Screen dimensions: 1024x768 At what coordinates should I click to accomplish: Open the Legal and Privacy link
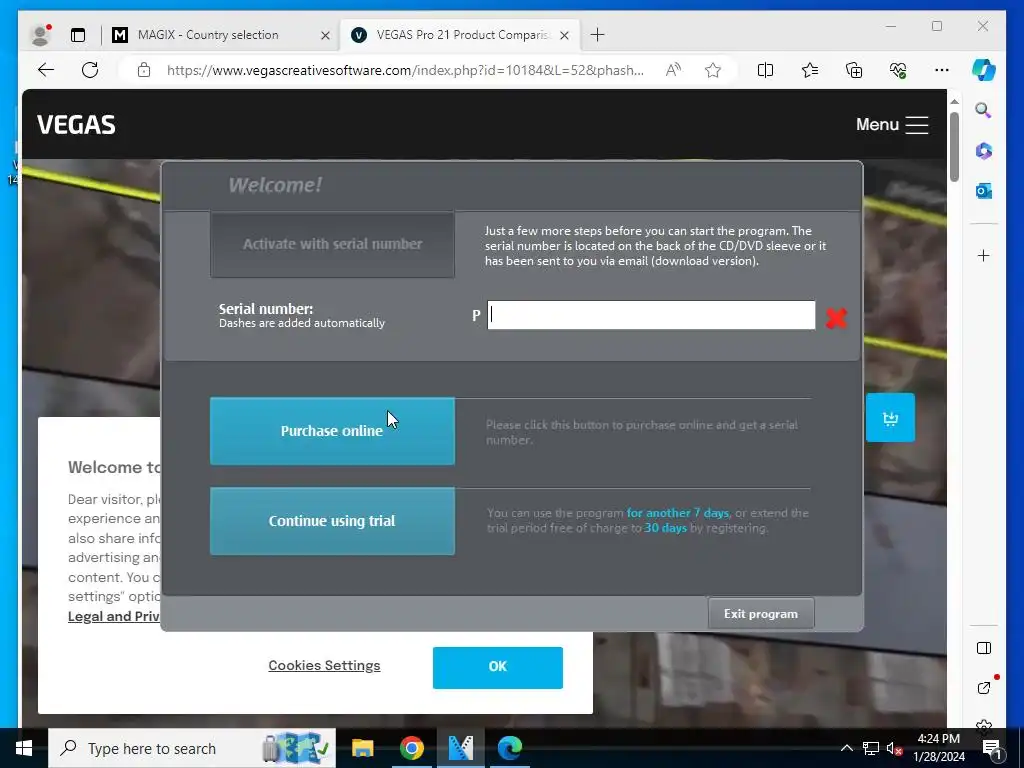pos(114,616)
